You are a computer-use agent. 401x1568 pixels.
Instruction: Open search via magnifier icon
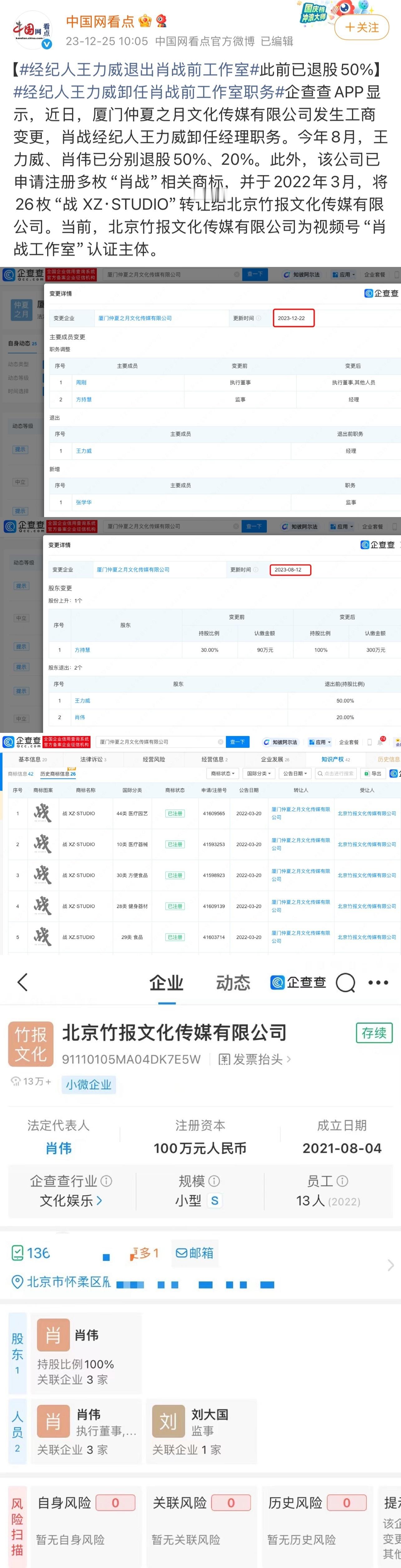tap(345, 982)
